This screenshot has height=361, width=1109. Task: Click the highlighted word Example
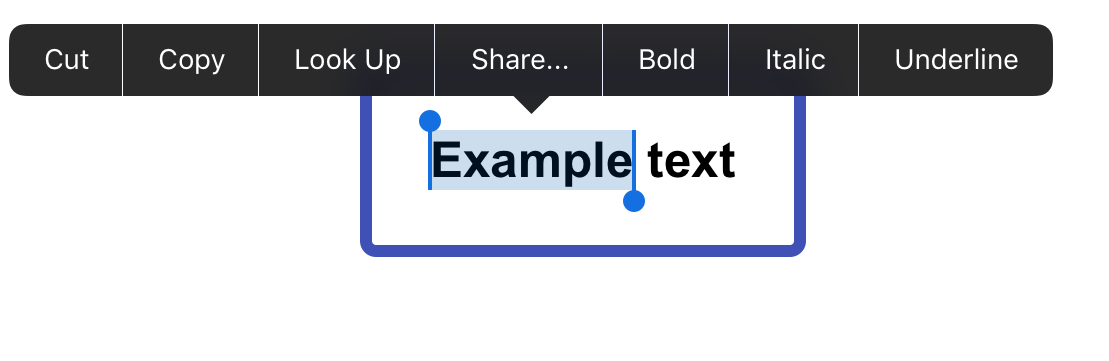click(532, 161)
